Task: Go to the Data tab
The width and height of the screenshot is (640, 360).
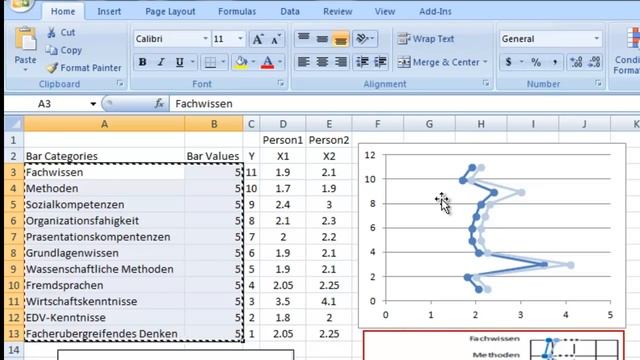Action: pos(290,11)
